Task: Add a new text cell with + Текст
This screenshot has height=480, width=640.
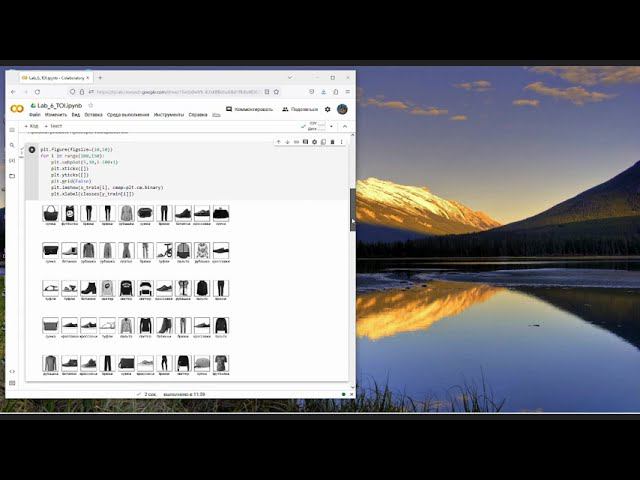Action: [x=53, y=126]
